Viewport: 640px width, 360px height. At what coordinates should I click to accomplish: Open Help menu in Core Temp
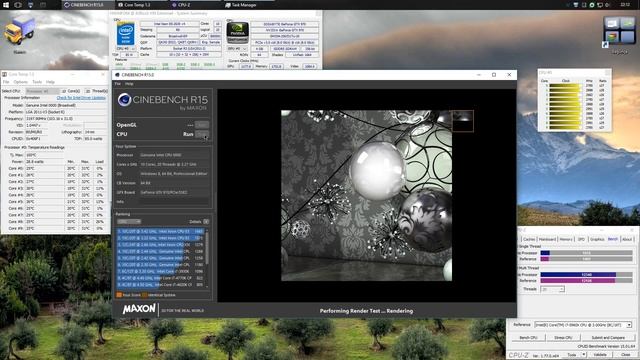coord(50,82)
